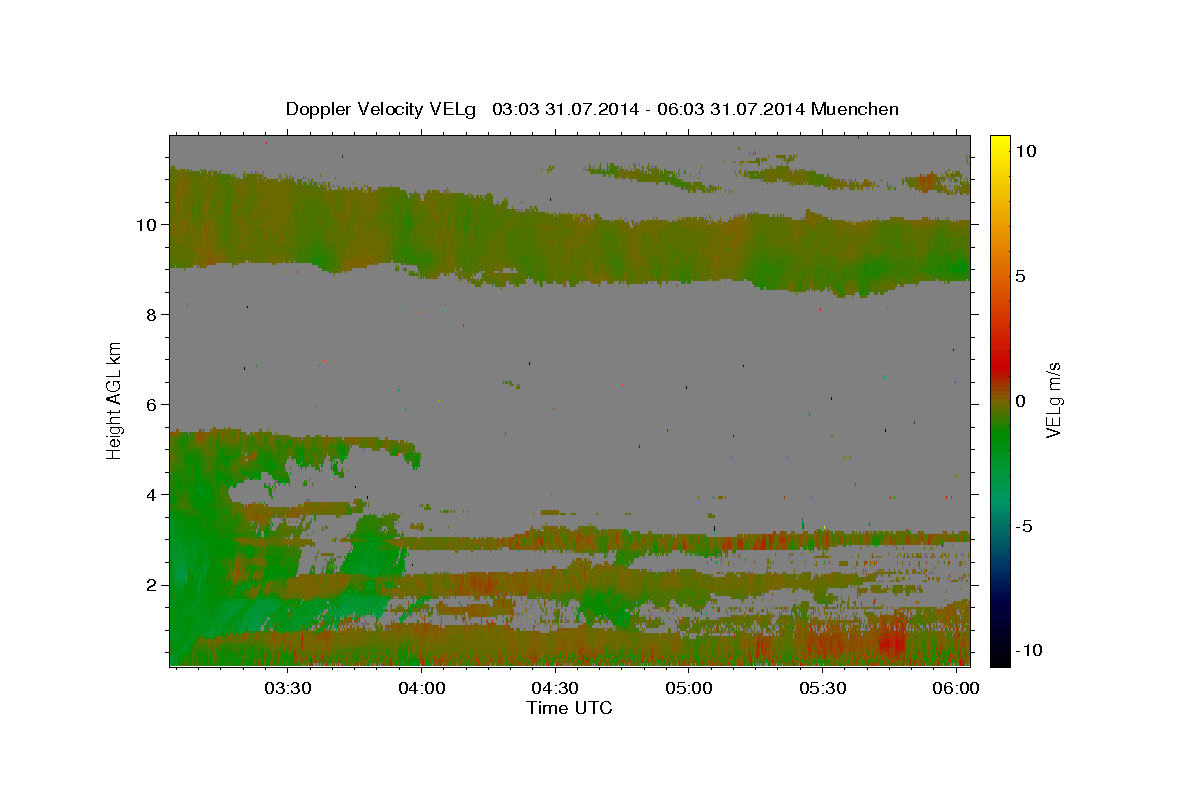
Task: Click the 04:00 time tick label
Action: 422,689
